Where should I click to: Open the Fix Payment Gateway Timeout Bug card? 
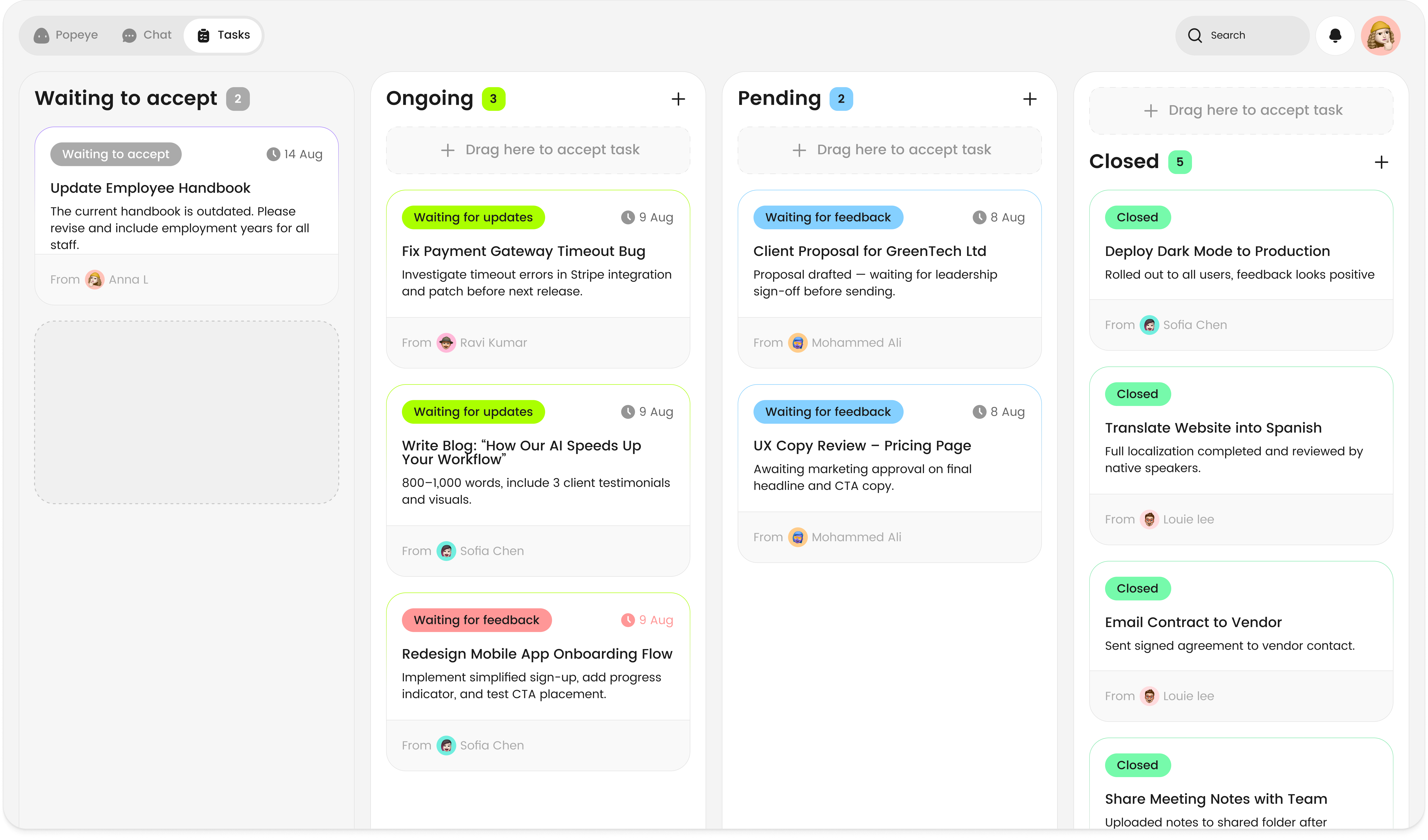pyautogui.click(x=523, y=251)
